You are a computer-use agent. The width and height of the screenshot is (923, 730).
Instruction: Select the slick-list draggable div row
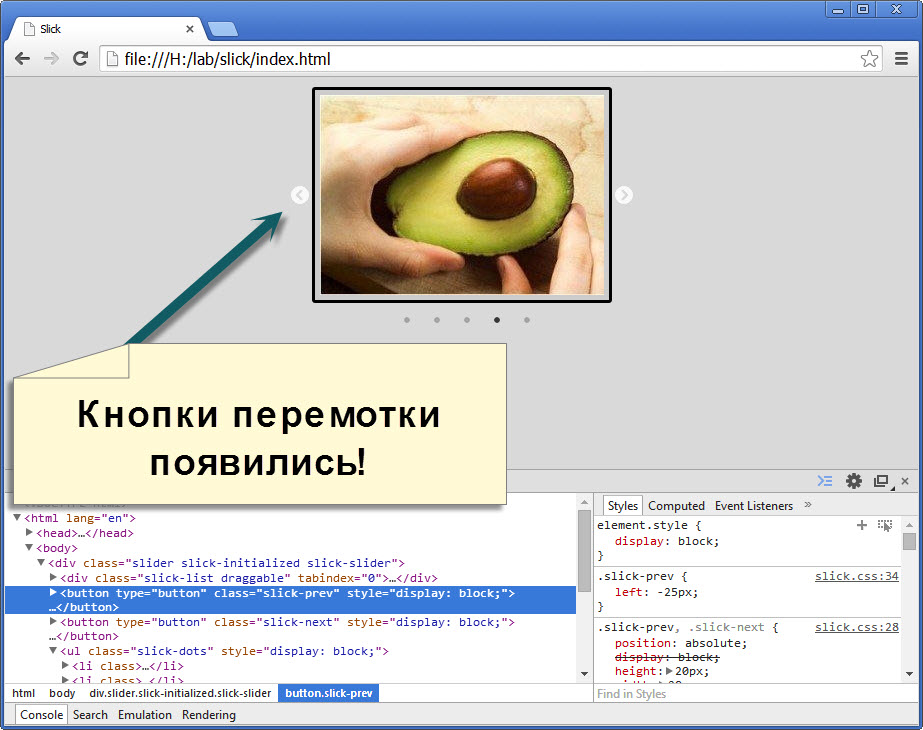click(x=290, y=578)
